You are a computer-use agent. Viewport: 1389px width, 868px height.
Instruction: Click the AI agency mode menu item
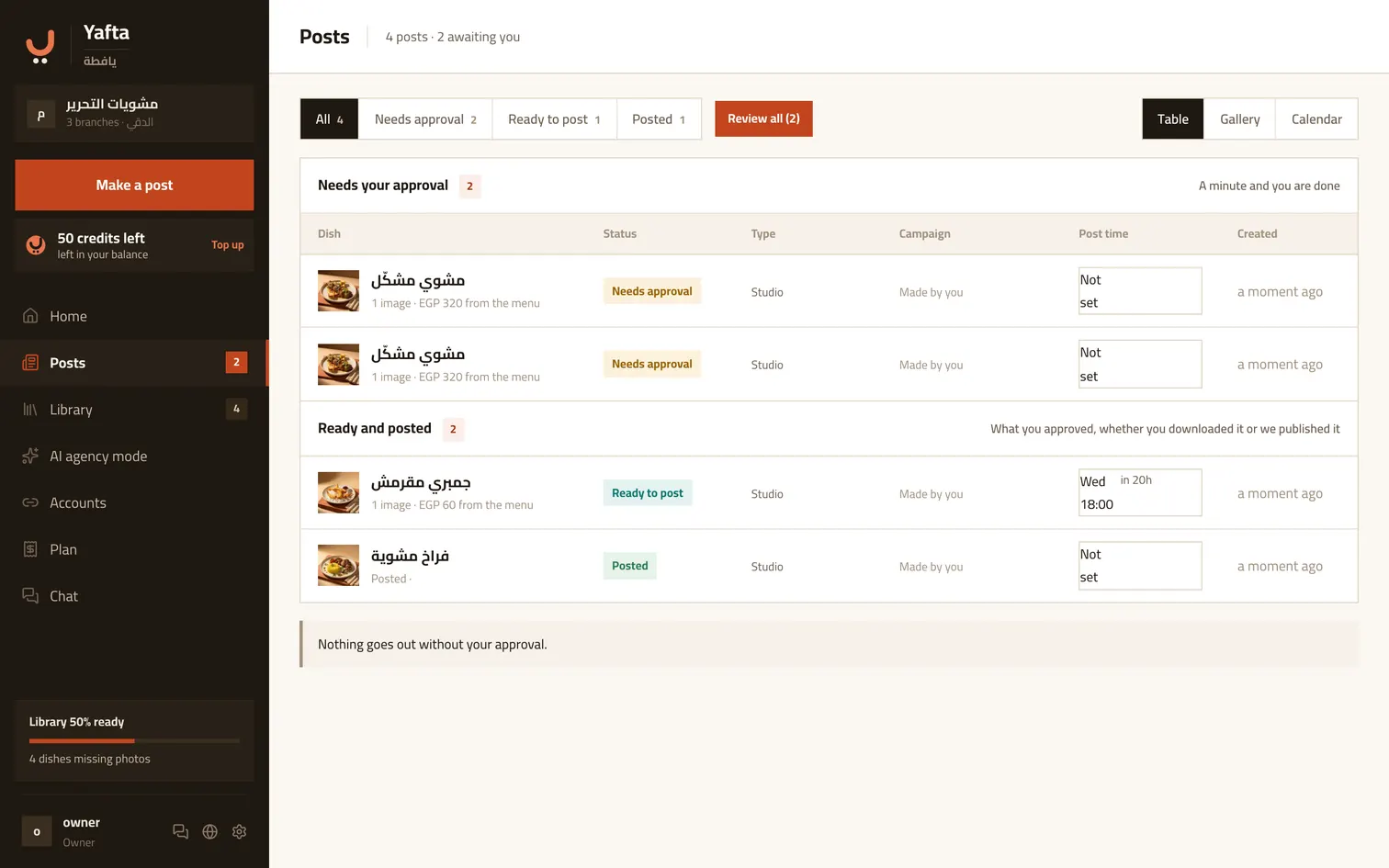[x=134, y=457]
